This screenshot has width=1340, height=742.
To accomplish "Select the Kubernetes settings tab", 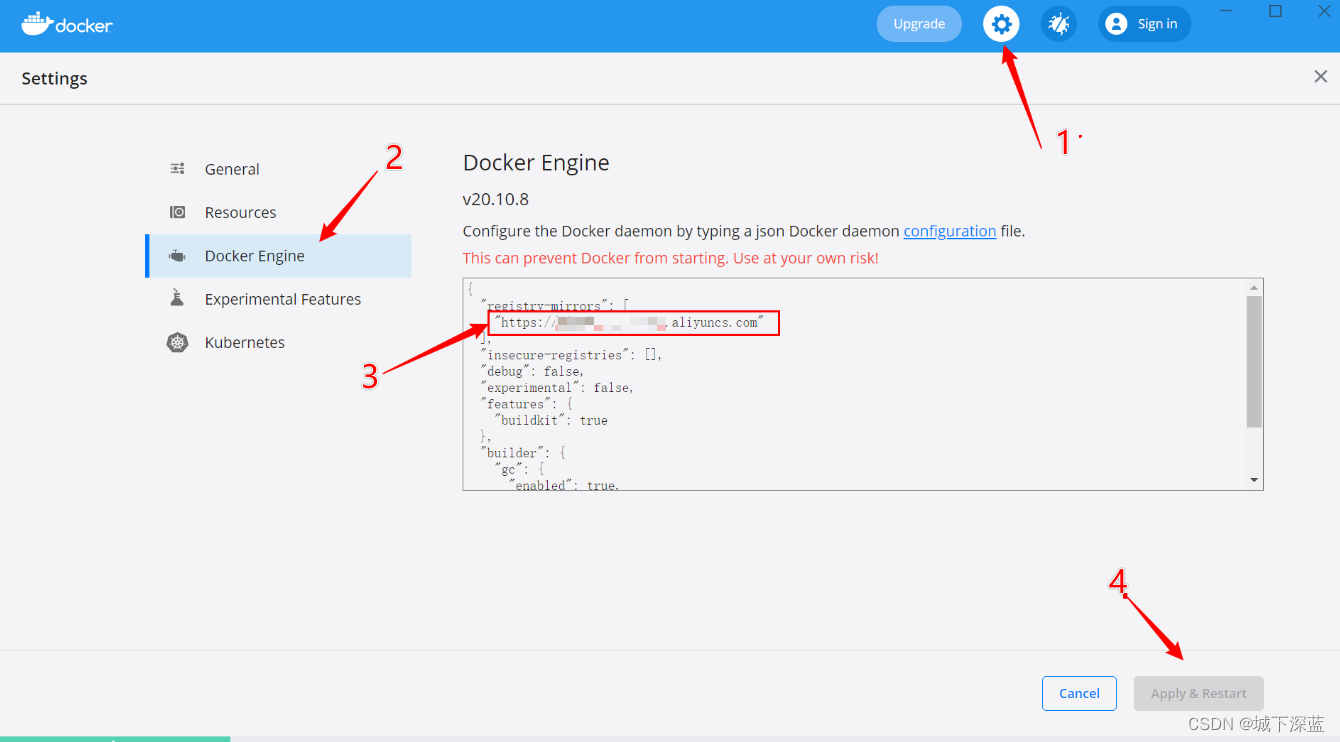I will pos(278,342).
